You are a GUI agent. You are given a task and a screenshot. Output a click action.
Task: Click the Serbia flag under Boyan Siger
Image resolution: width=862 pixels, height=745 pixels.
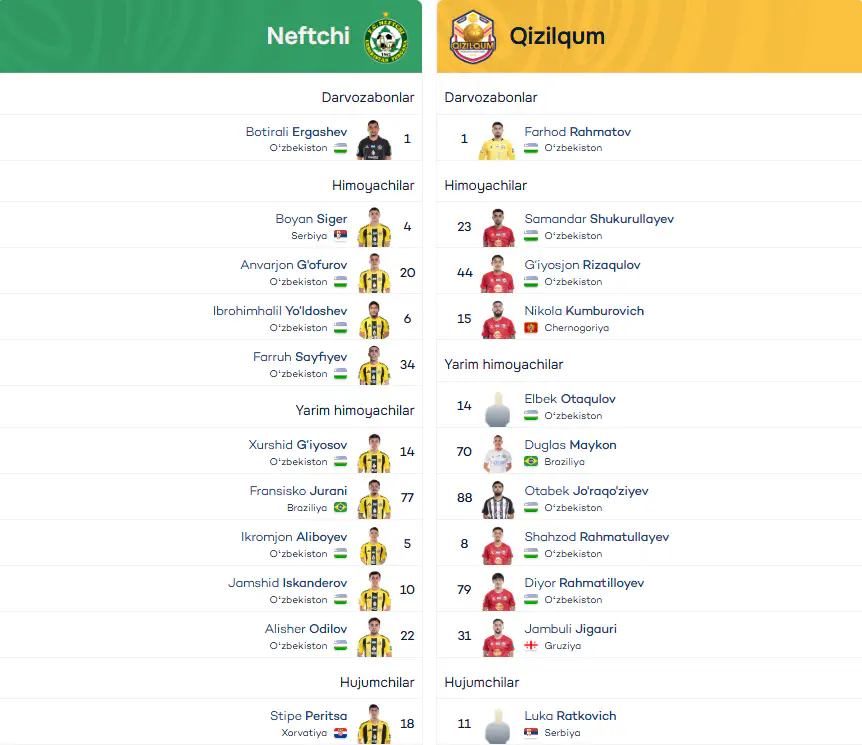pyautogui.click(x=340, y=235)
